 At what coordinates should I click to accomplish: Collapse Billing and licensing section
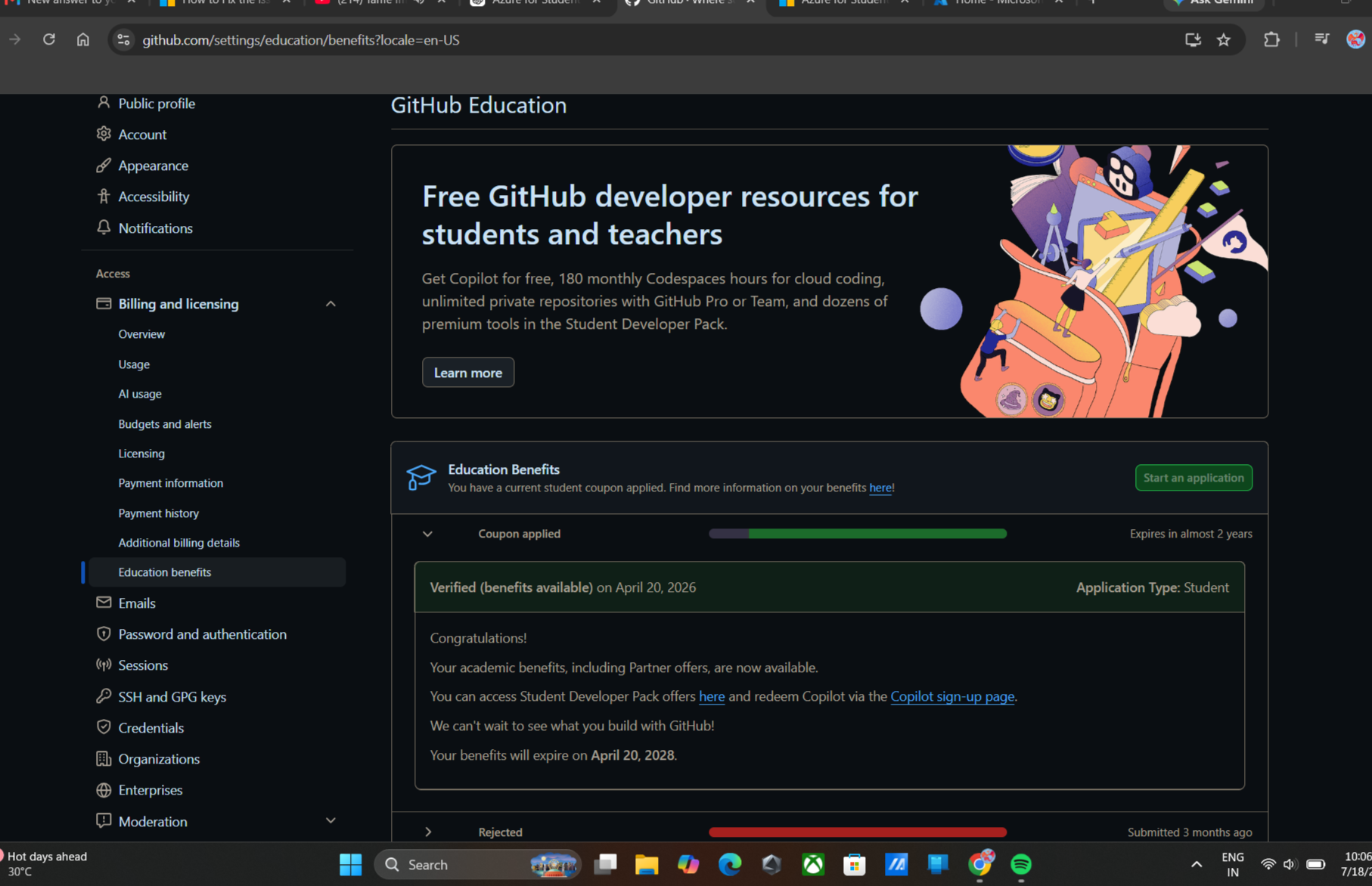[331, 304]
